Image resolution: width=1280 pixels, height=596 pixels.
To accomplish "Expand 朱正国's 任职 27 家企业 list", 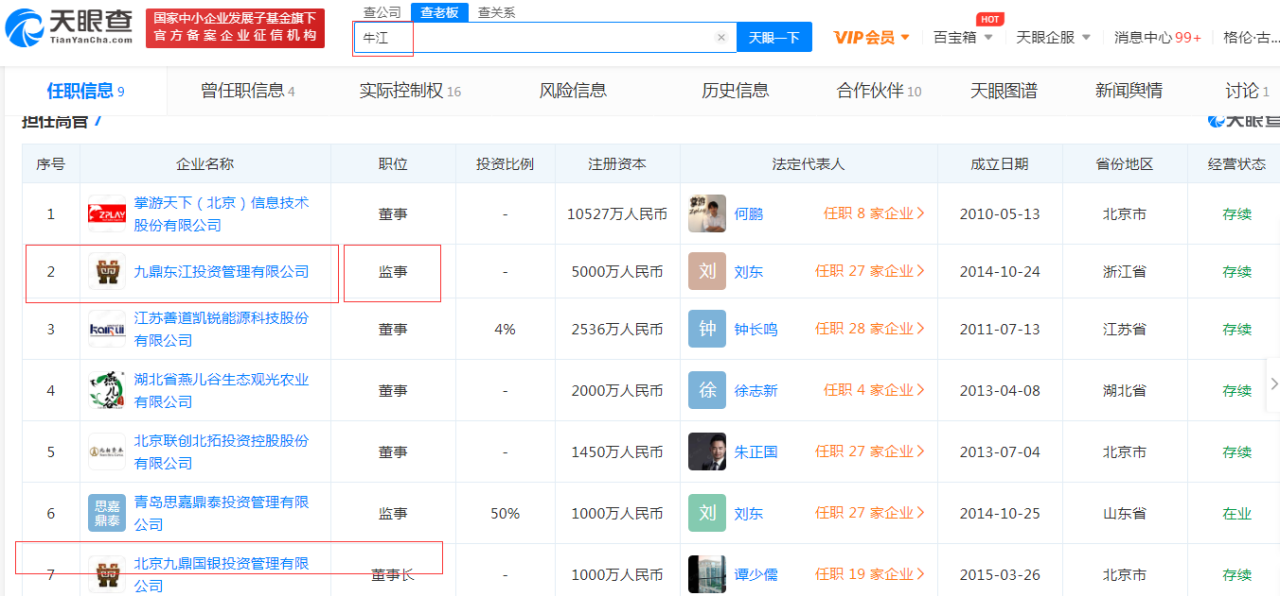I will point(870,452).
